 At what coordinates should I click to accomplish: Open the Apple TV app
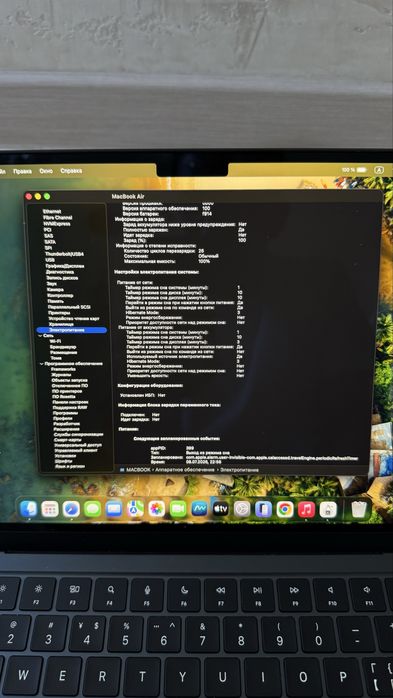[221, 509]
